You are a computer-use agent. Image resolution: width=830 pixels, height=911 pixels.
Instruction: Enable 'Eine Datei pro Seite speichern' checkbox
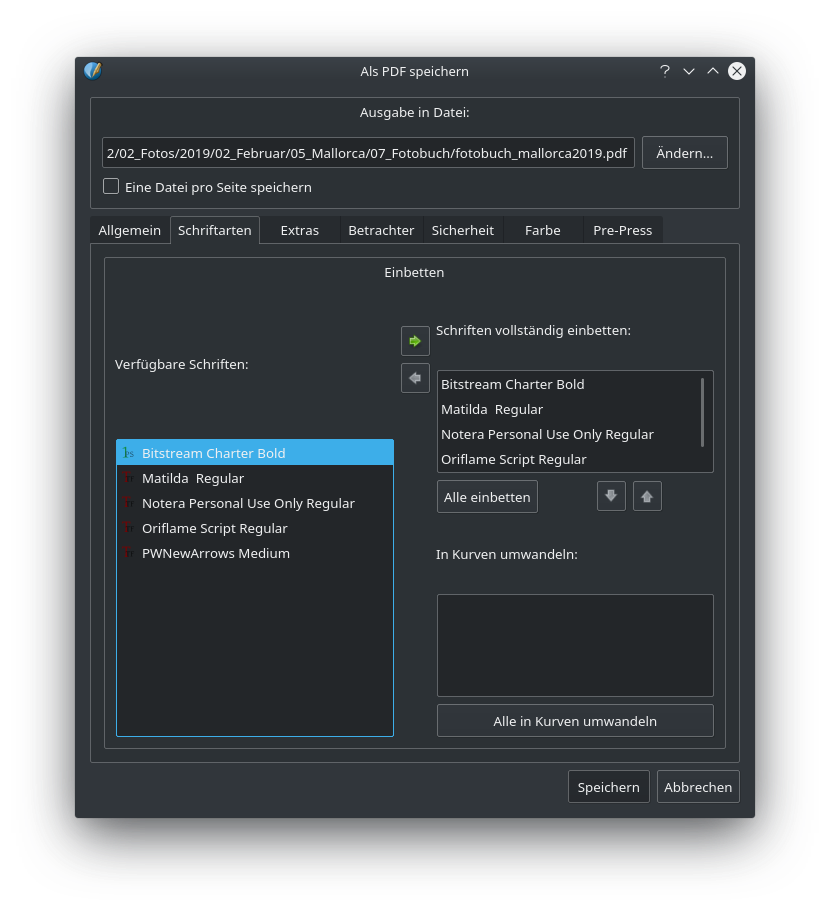coord(111,187)
